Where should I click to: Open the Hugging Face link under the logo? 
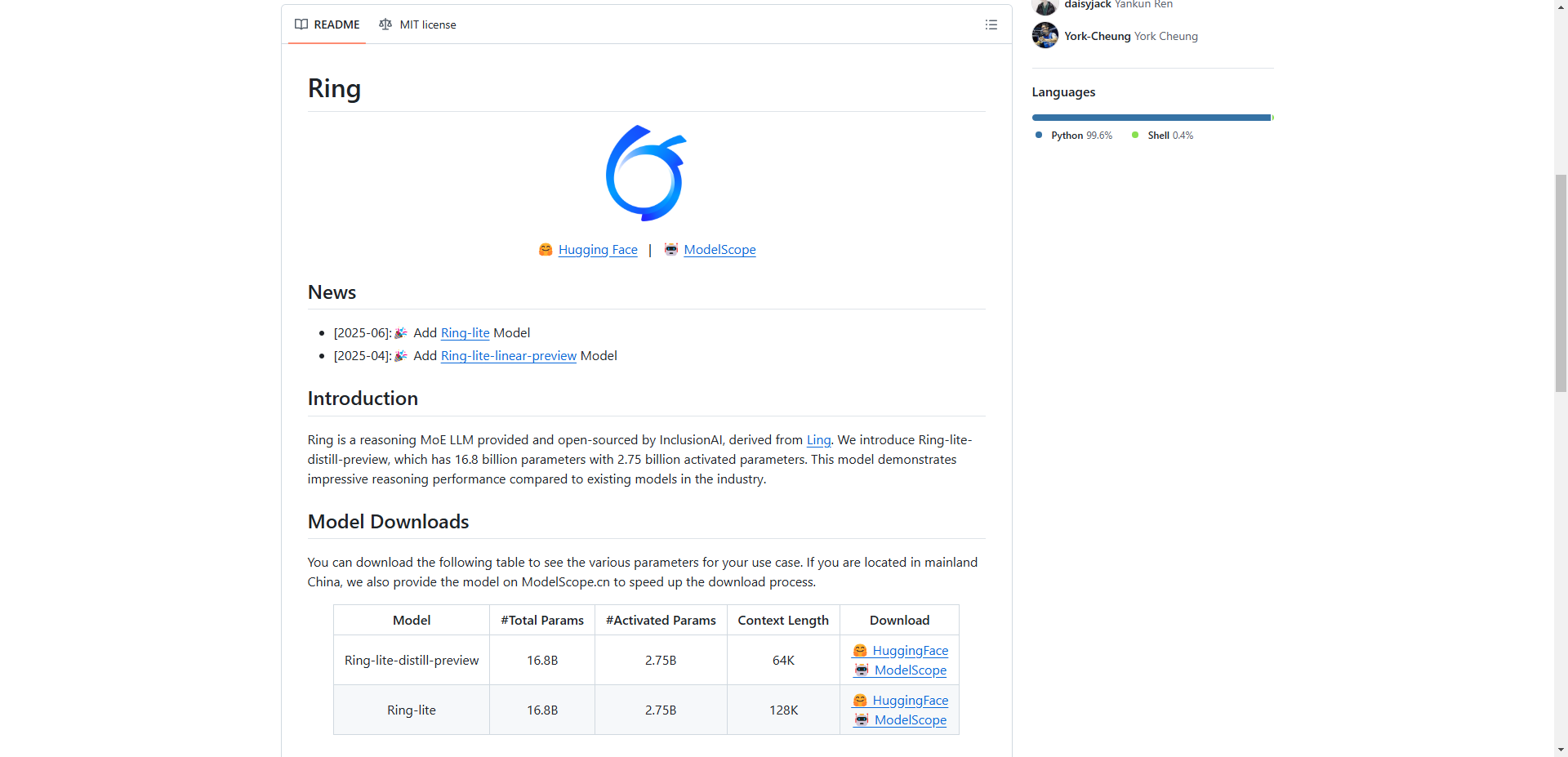[598, 250]
